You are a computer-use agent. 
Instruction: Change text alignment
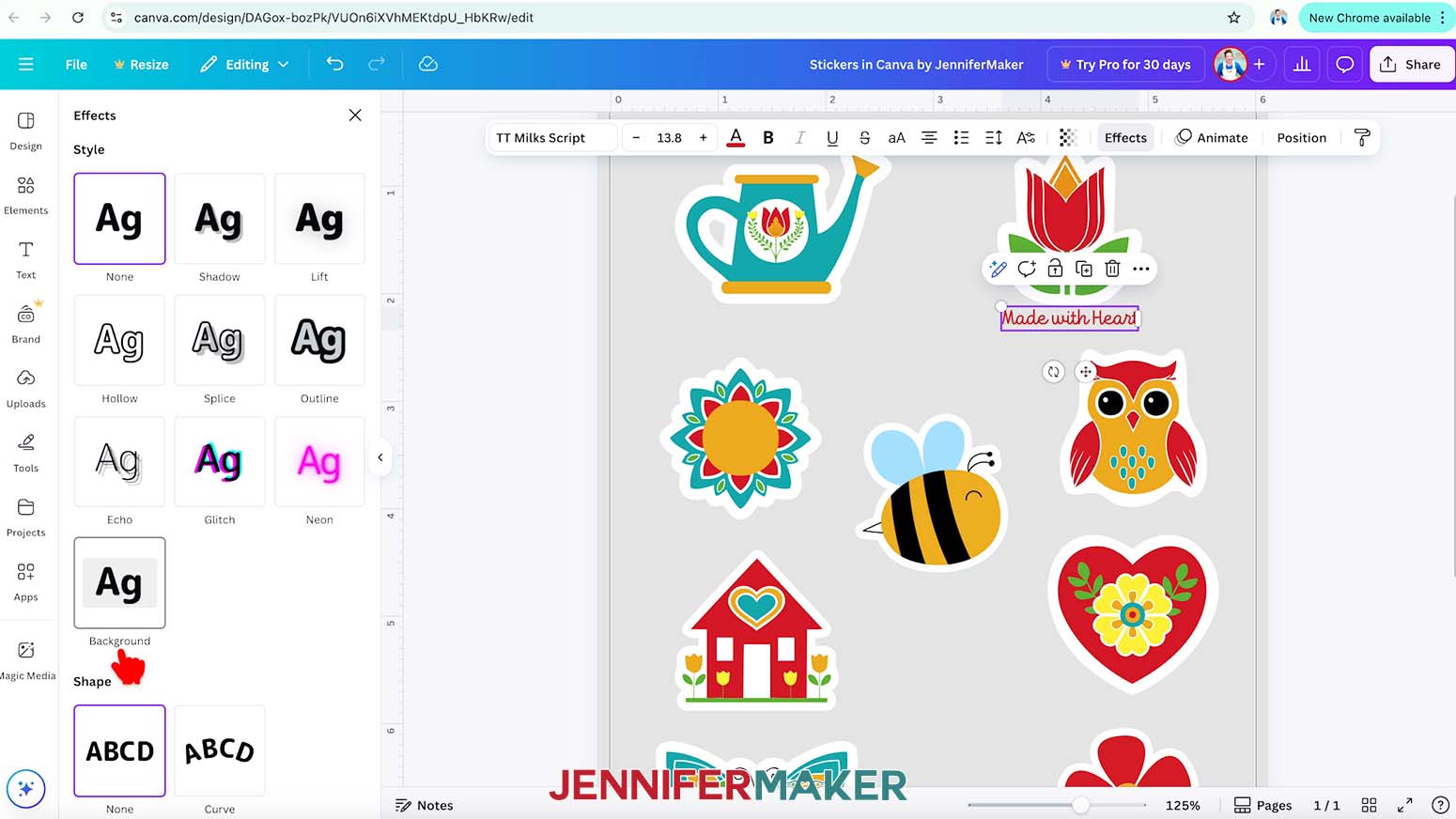point(929,137)
